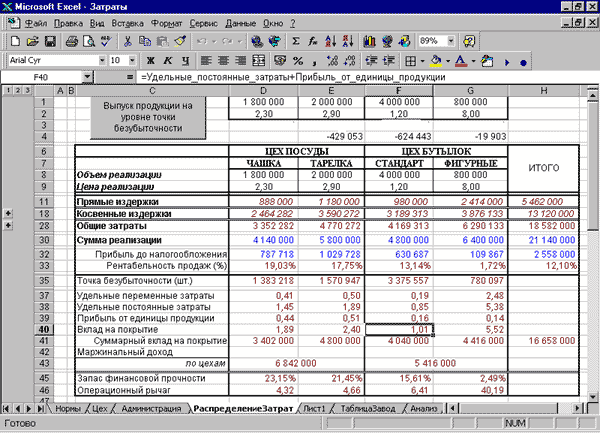
Task: Open the Файл menu
Action: click(36, 24)
